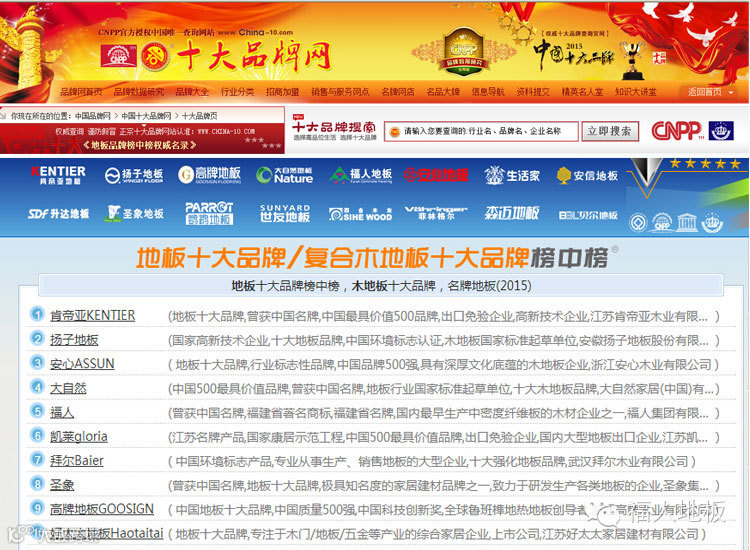The width and height of the screenshot is (750, 550).
Task: Open the SDF 升达地板 logo
Action: [x=58, y=214]
